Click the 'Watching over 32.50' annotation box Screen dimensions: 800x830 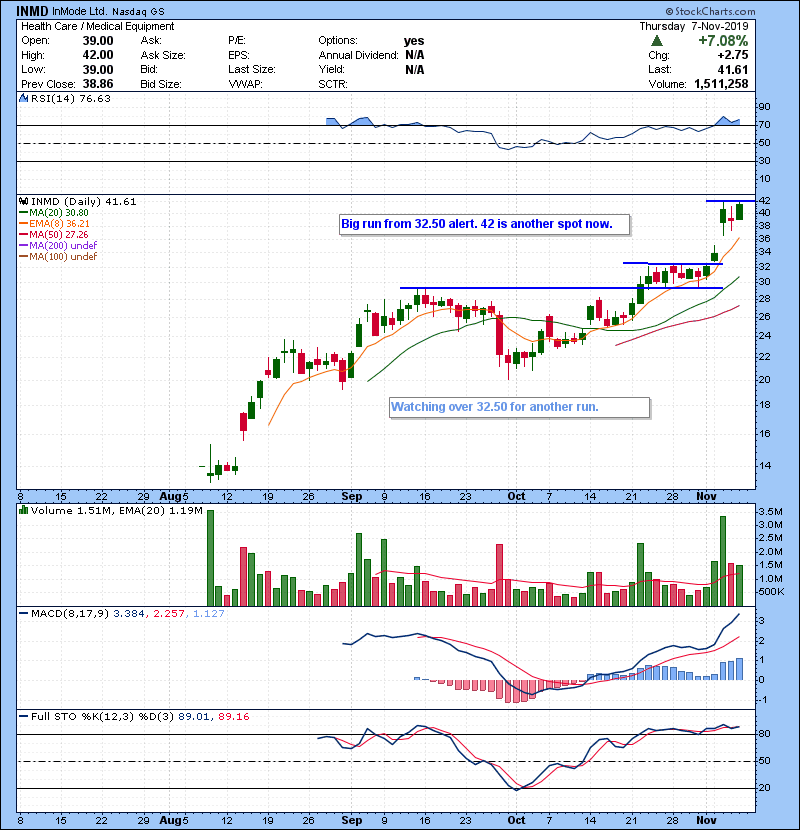tap(519, 408)
